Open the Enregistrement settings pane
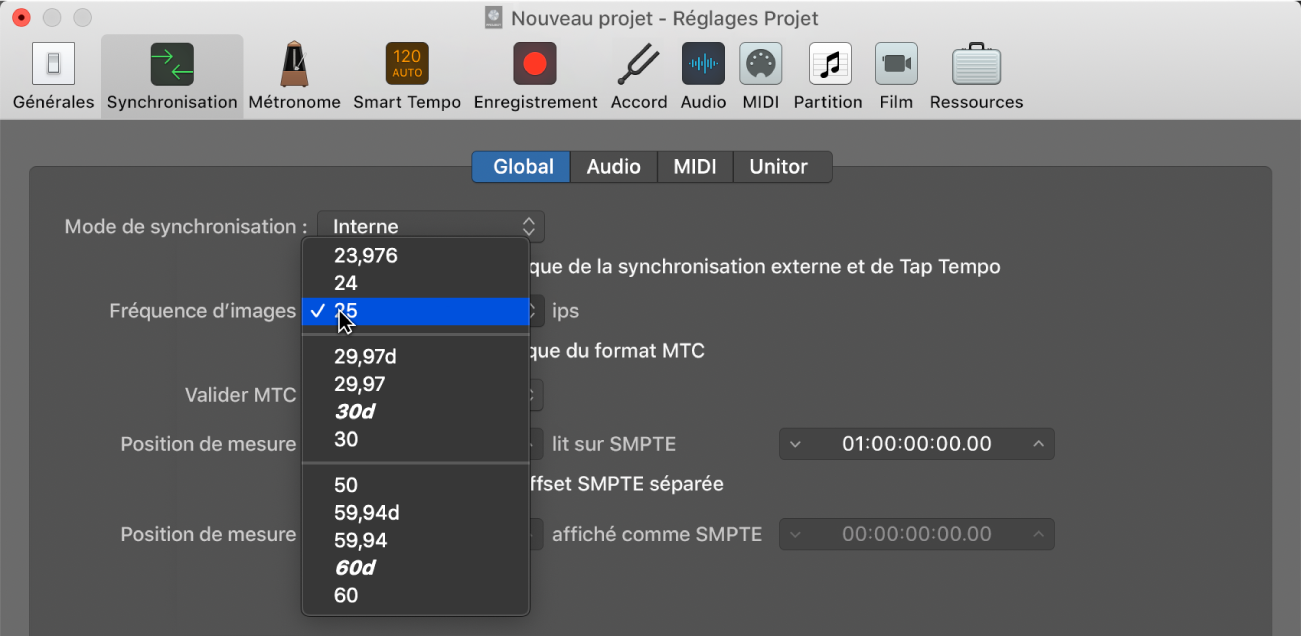Image resolution: width=1301 pixels, height=636 pixels. pos(535,77)
